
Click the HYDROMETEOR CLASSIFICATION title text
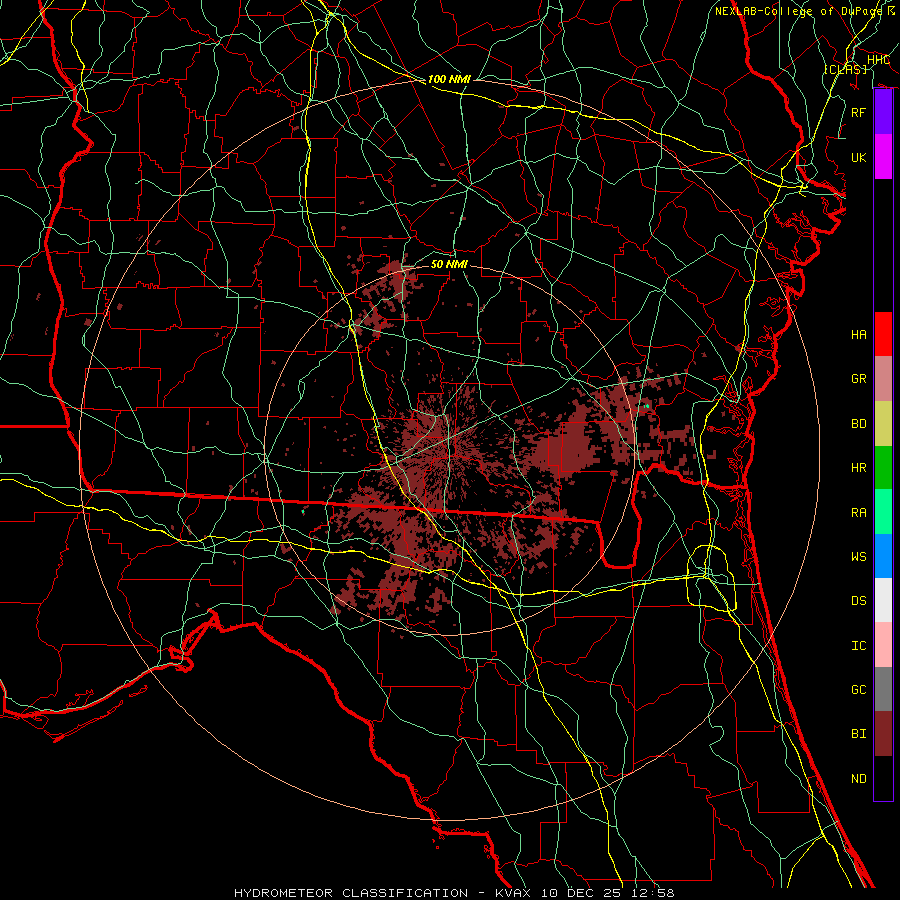click(x=351, y=893)
